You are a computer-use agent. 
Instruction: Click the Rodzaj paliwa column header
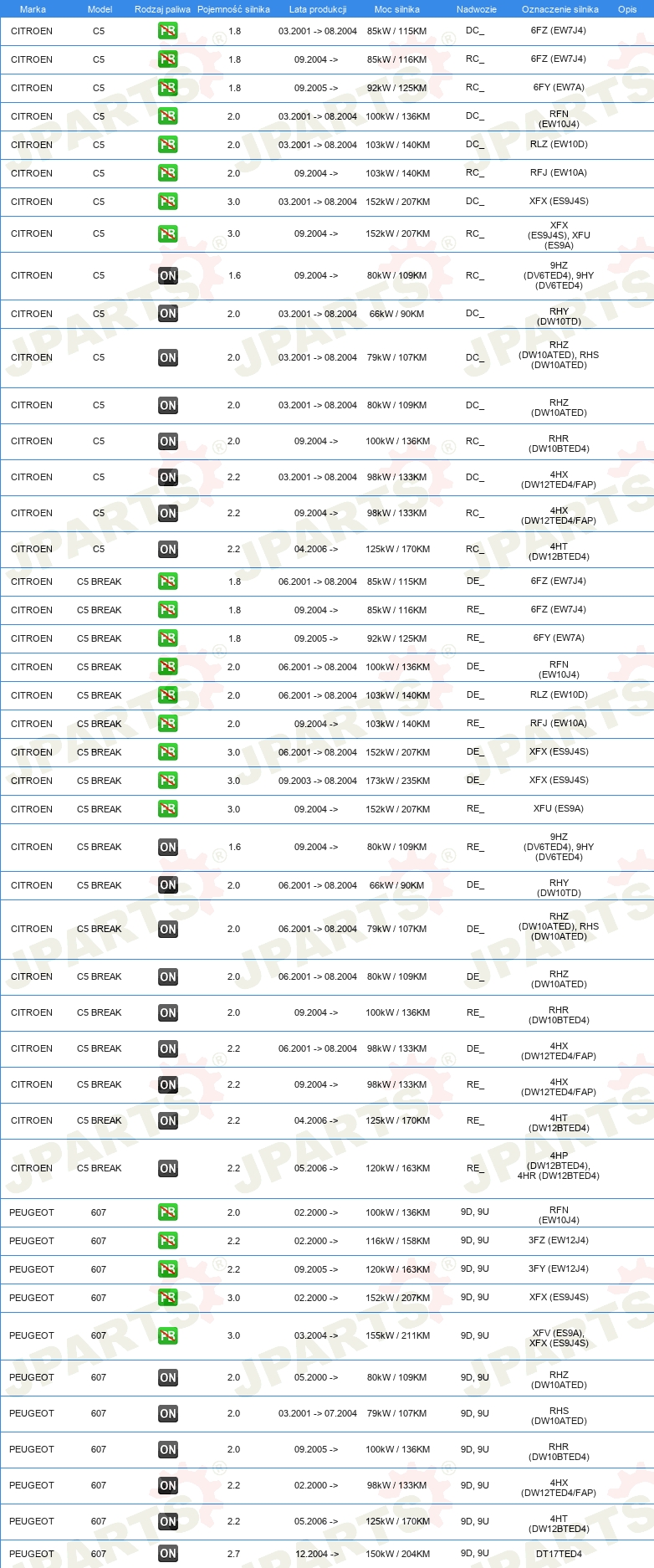162,9
